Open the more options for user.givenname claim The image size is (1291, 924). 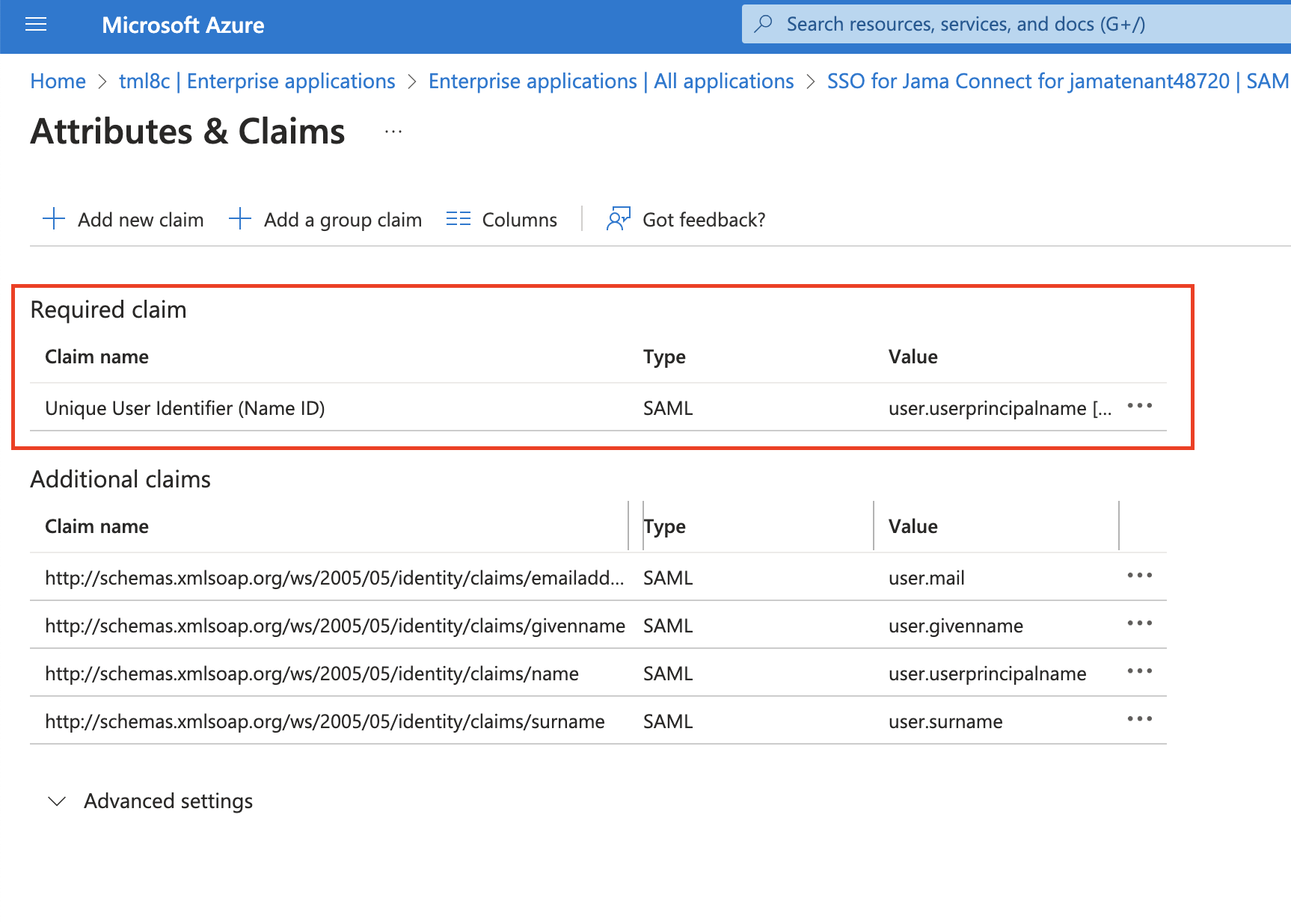[x=1139, y=623]
